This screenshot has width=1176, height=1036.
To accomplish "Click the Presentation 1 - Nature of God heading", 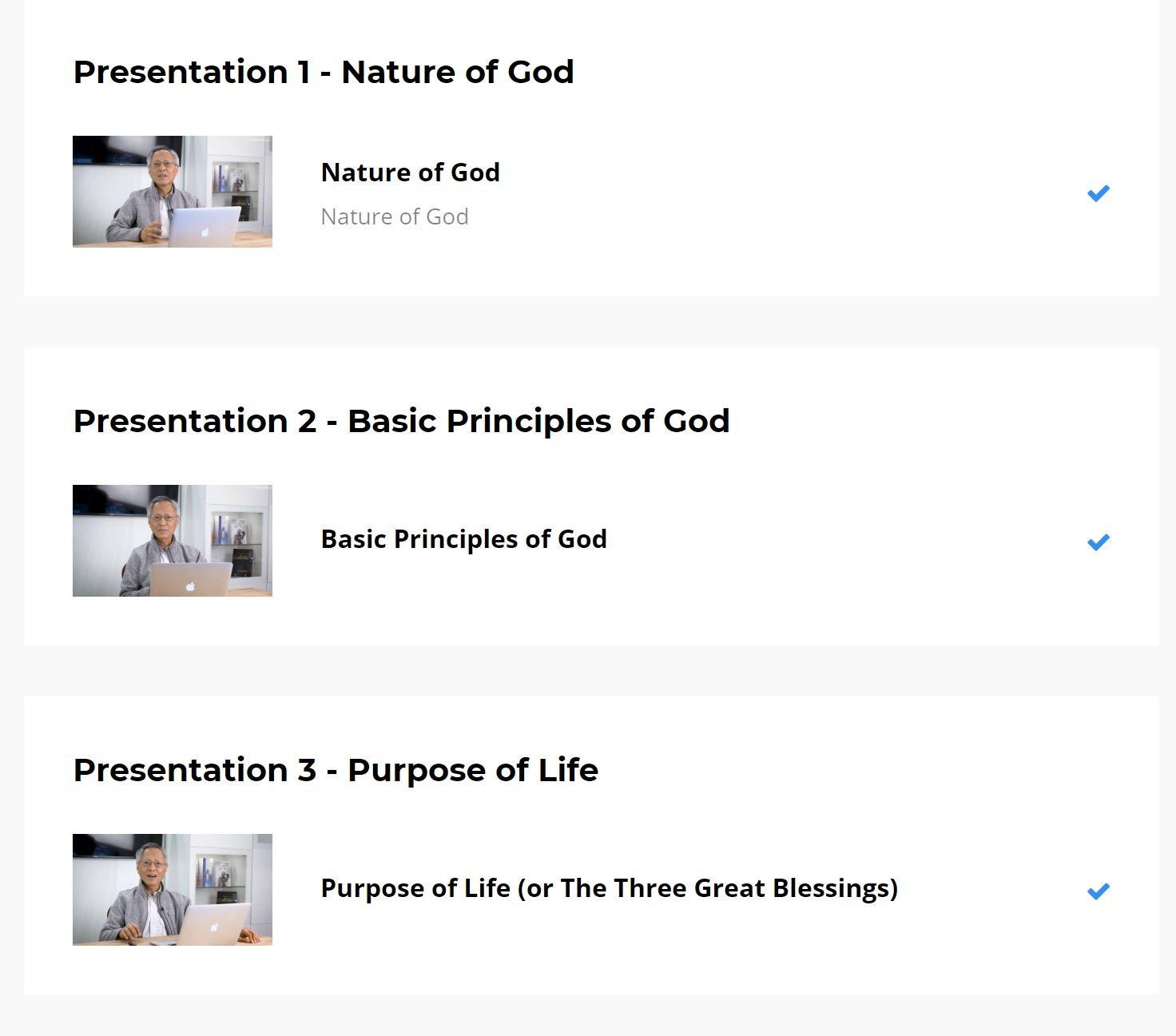I will (324, 72).
